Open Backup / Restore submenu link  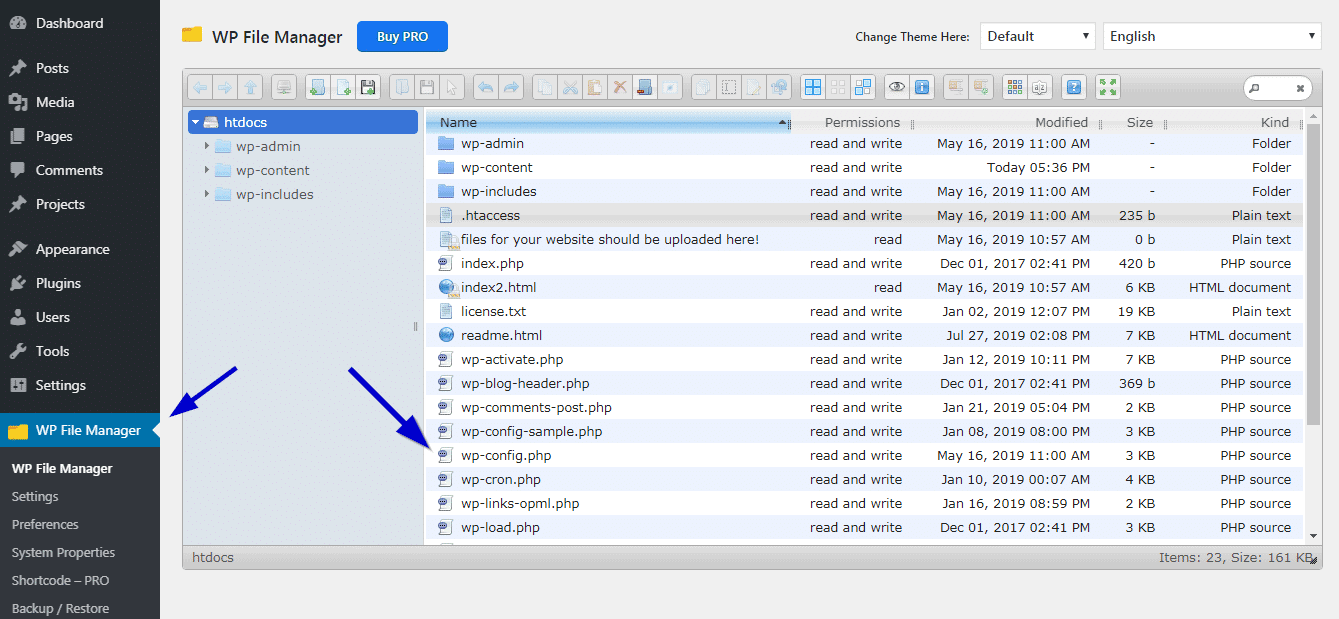pyautogui.click(x=60, y=608)
